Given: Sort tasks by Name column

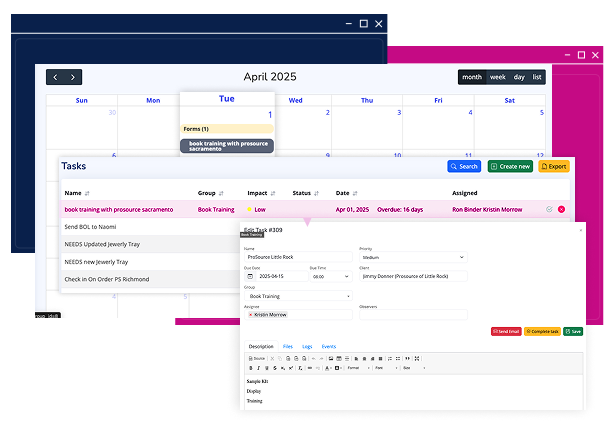Looking at the screenshot, I should 77,193.
